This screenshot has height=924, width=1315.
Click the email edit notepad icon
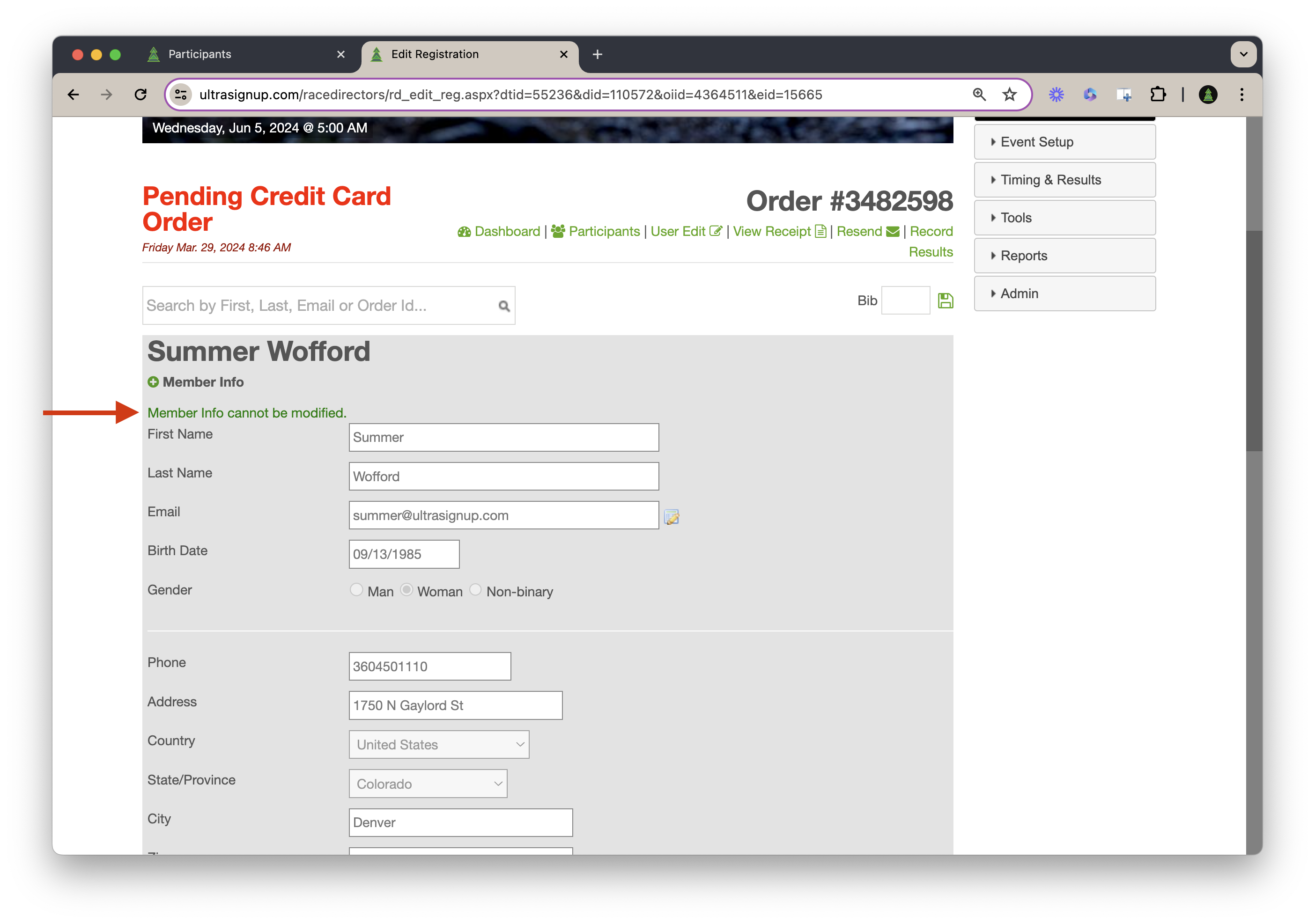pyautogui.click(x=671, y=517)
